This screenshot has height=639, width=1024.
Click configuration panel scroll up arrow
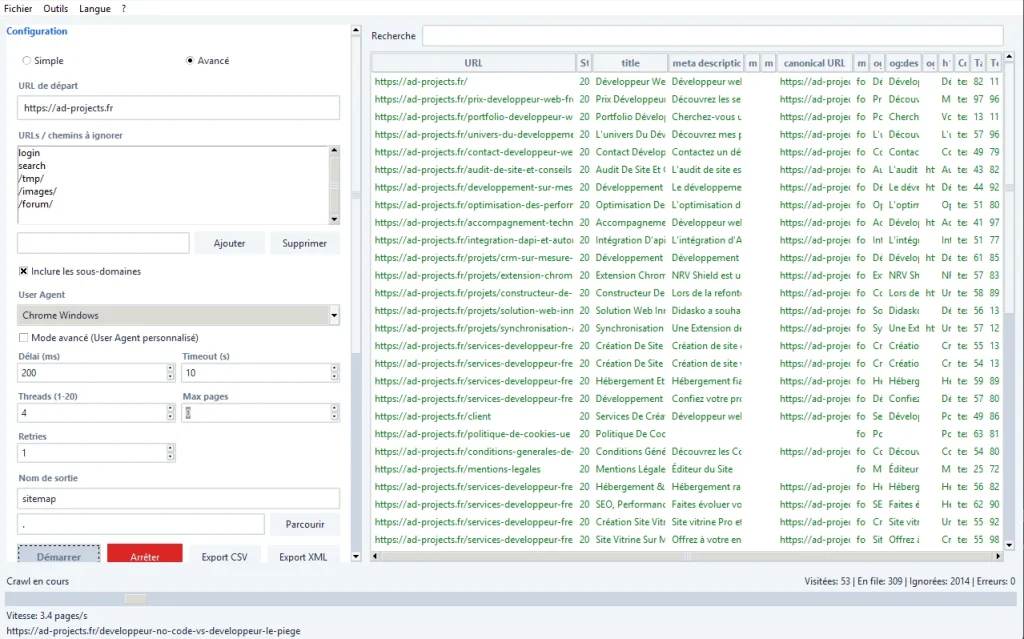coord(356,30)
